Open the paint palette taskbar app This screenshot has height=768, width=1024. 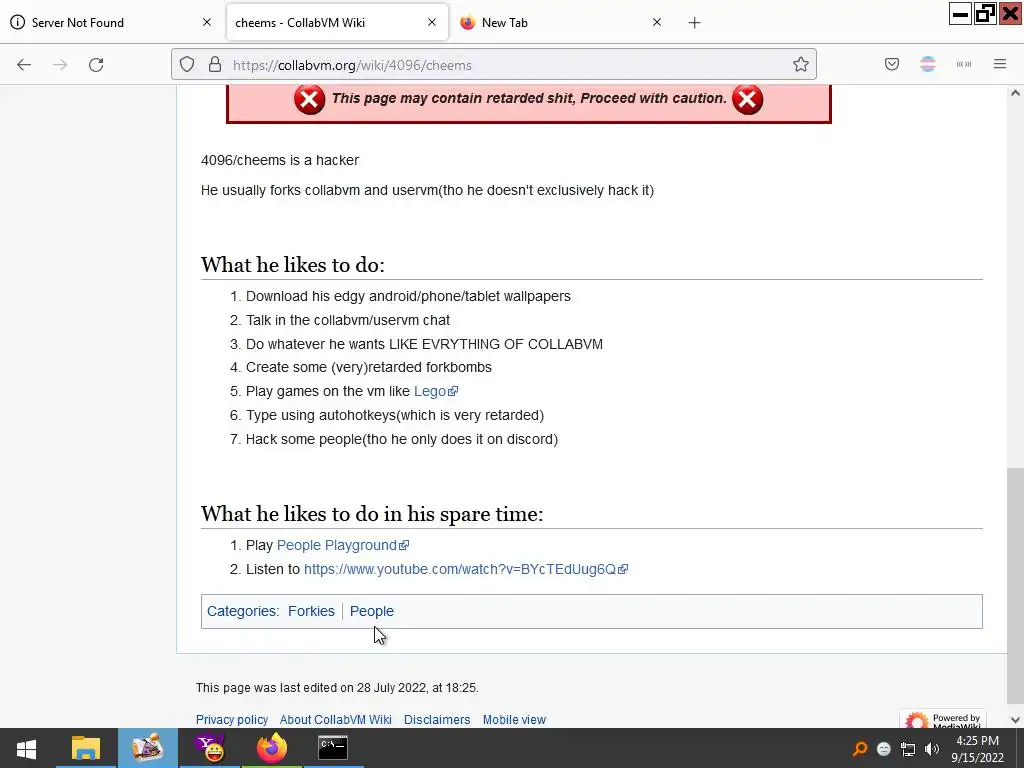148,748
